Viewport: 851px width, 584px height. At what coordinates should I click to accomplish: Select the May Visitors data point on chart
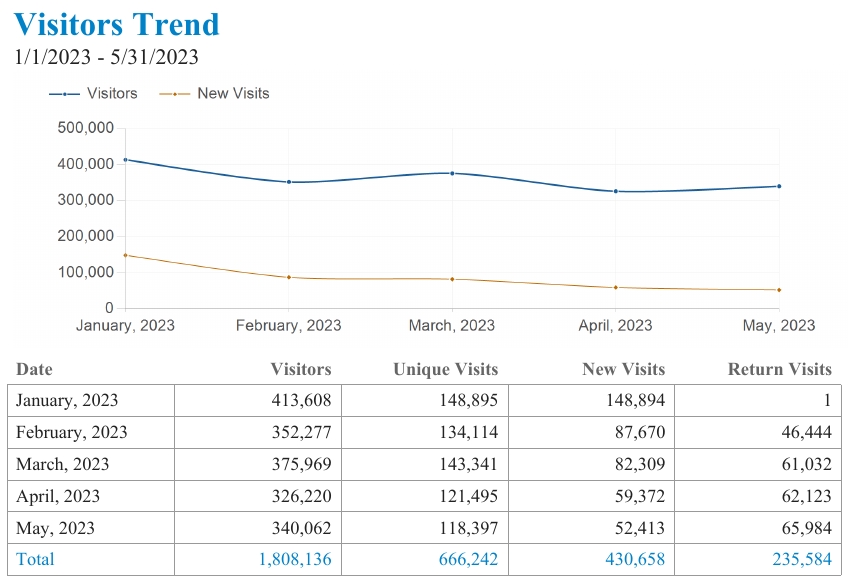click(779, 186)
